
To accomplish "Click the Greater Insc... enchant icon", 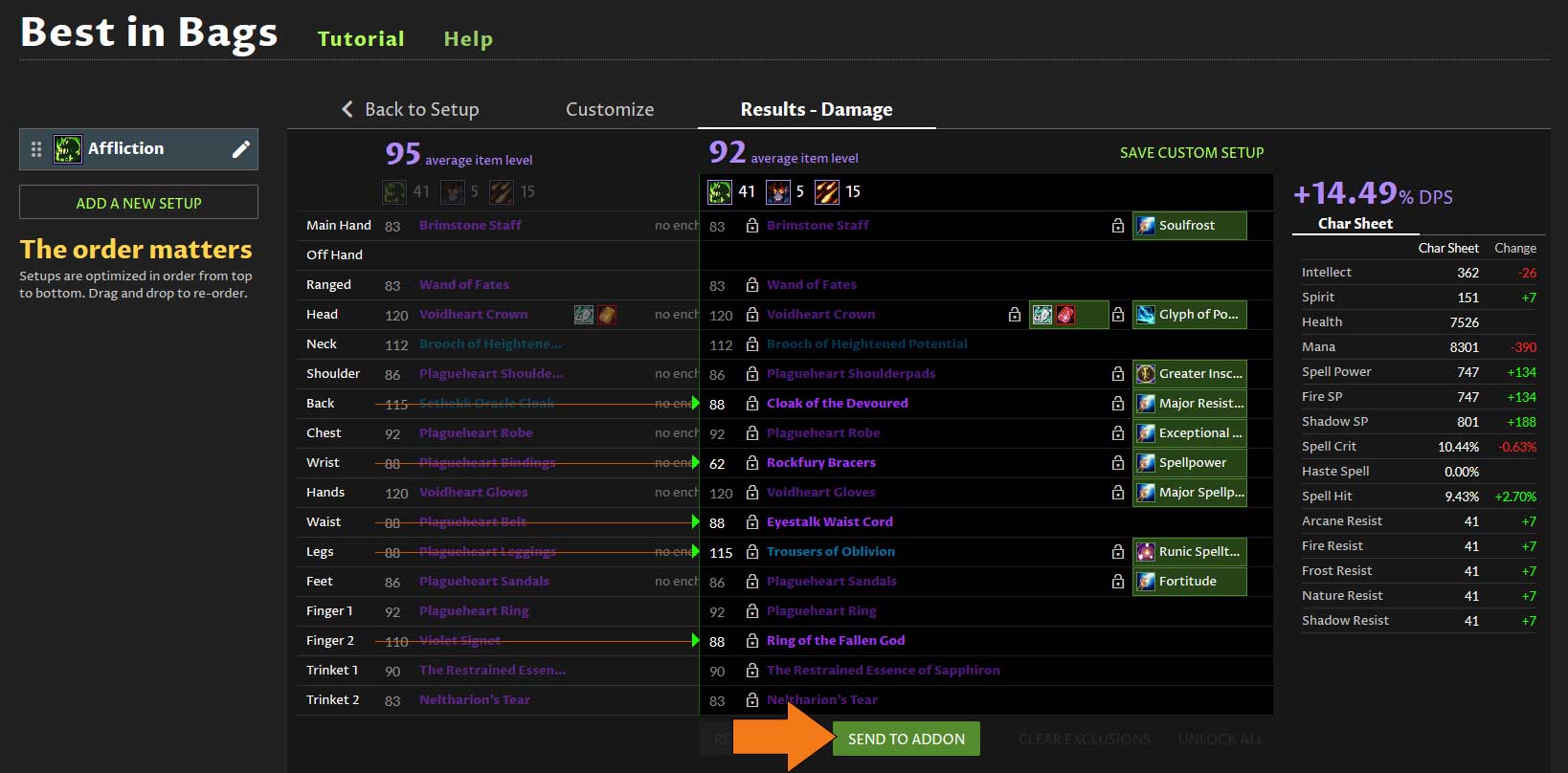I will click(1146, 374).
